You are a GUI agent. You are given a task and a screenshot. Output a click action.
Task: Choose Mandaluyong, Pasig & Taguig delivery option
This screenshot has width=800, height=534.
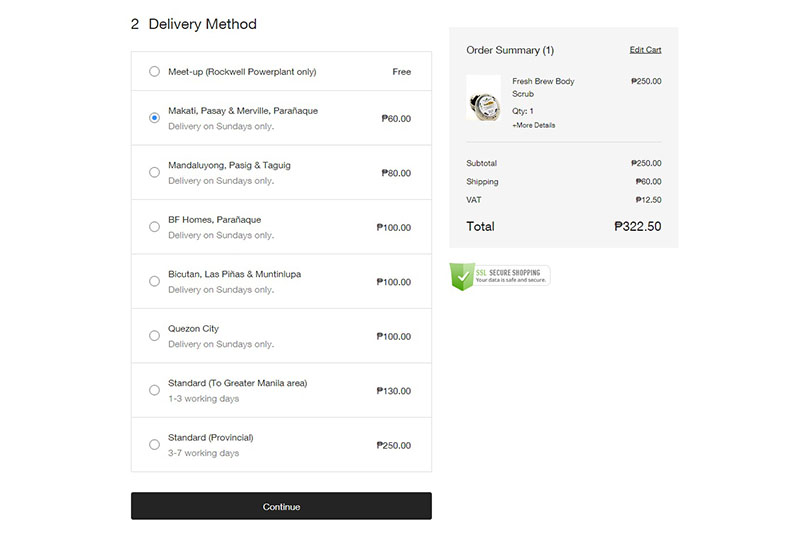click(x=154, y=172)
